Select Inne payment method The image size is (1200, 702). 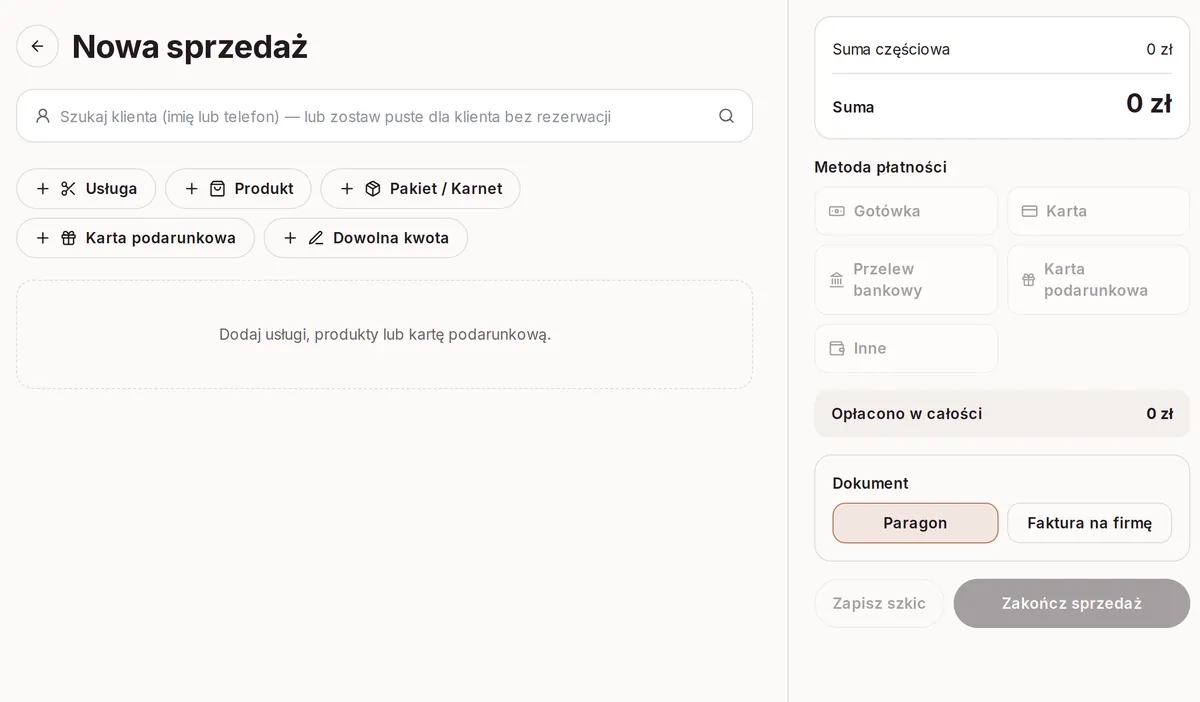click(x=906, y=348)
